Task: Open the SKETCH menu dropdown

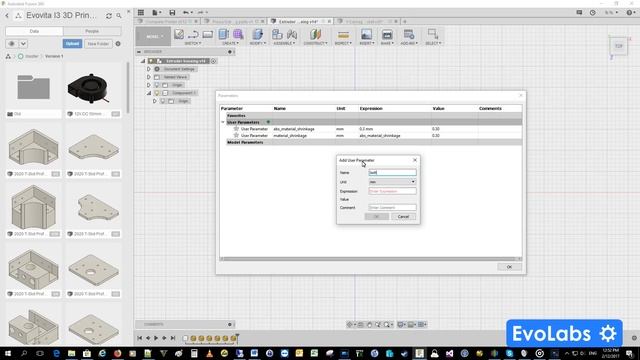Action: click(x=193, y=43)
